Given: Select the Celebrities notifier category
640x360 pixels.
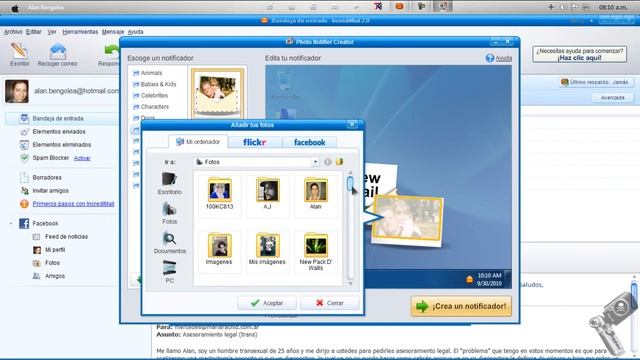Looking at the screenshot, I should (154, 96).
